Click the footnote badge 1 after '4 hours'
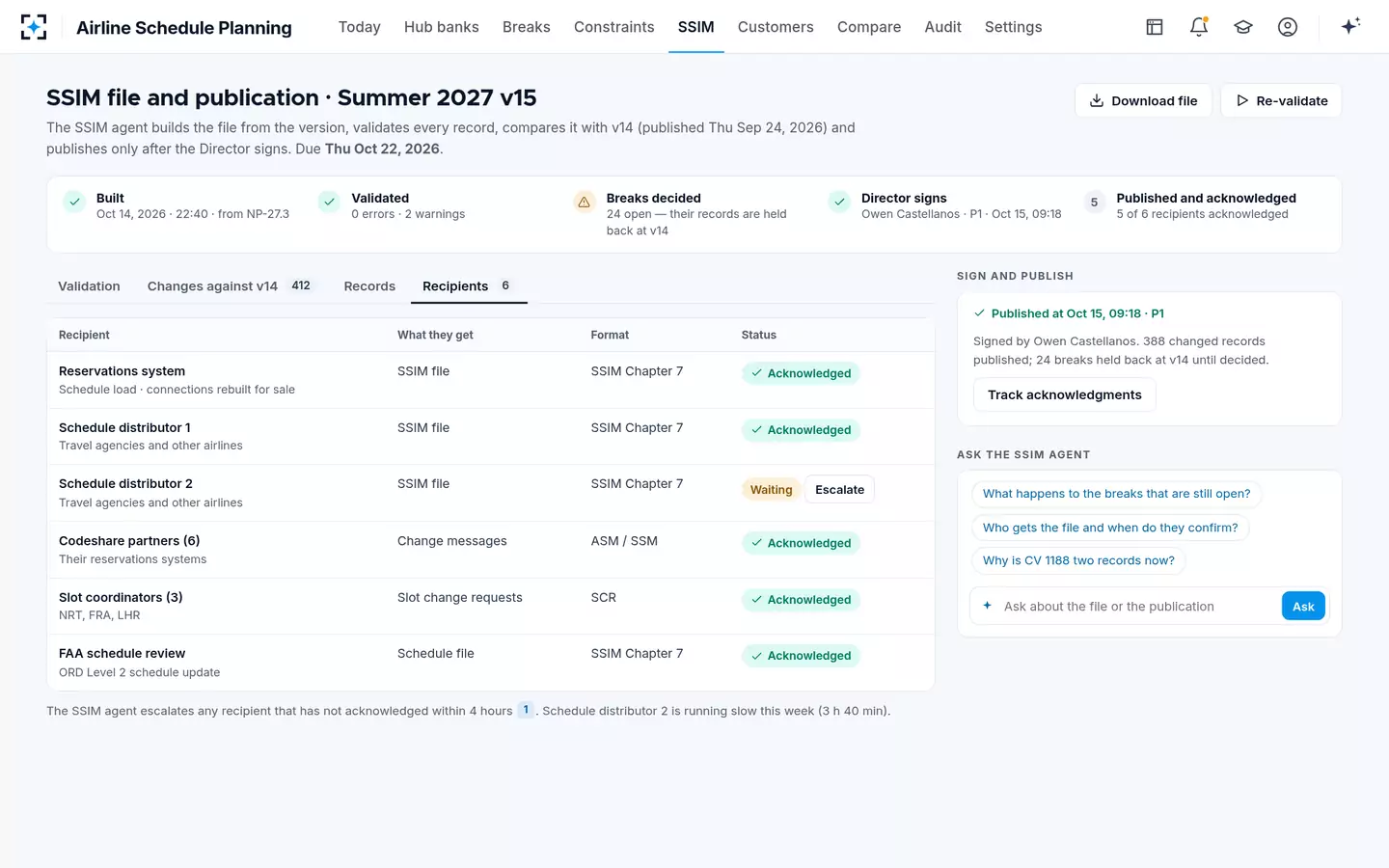 click(x=526, y=710)
